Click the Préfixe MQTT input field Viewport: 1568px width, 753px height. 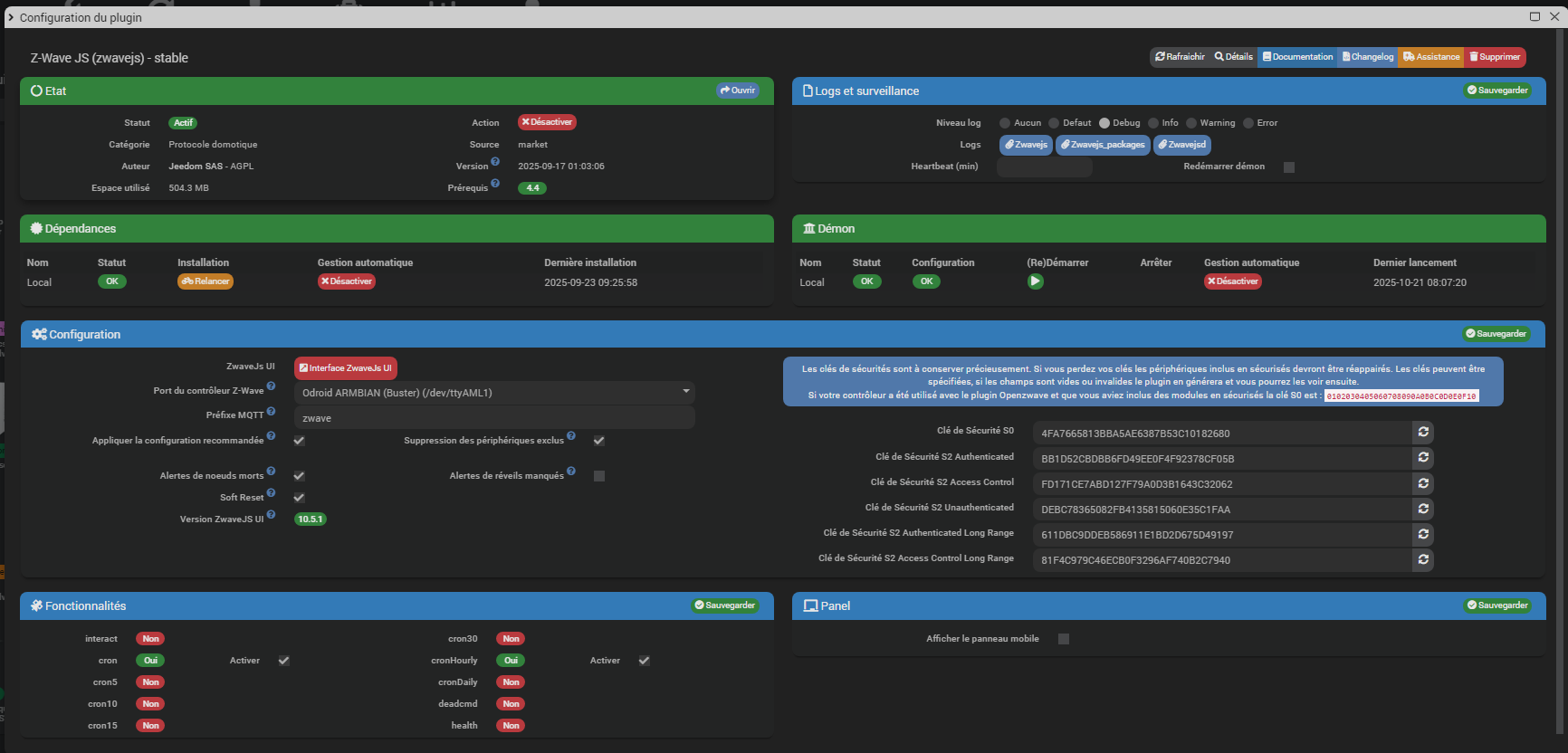point(494,418)
